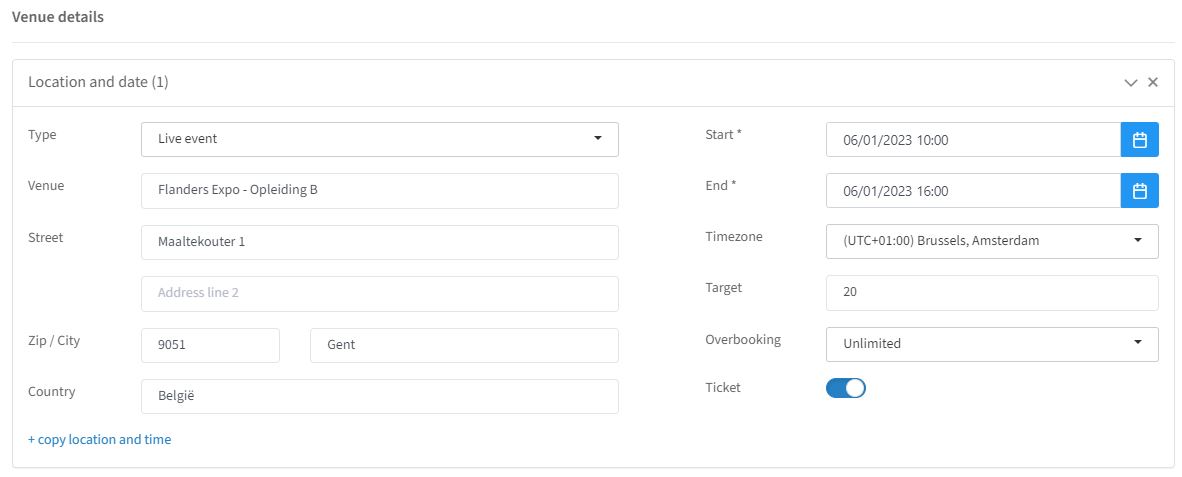1182x477 pixels.
Task: Collapse the Location and date panel
Action: (1131, 83)
